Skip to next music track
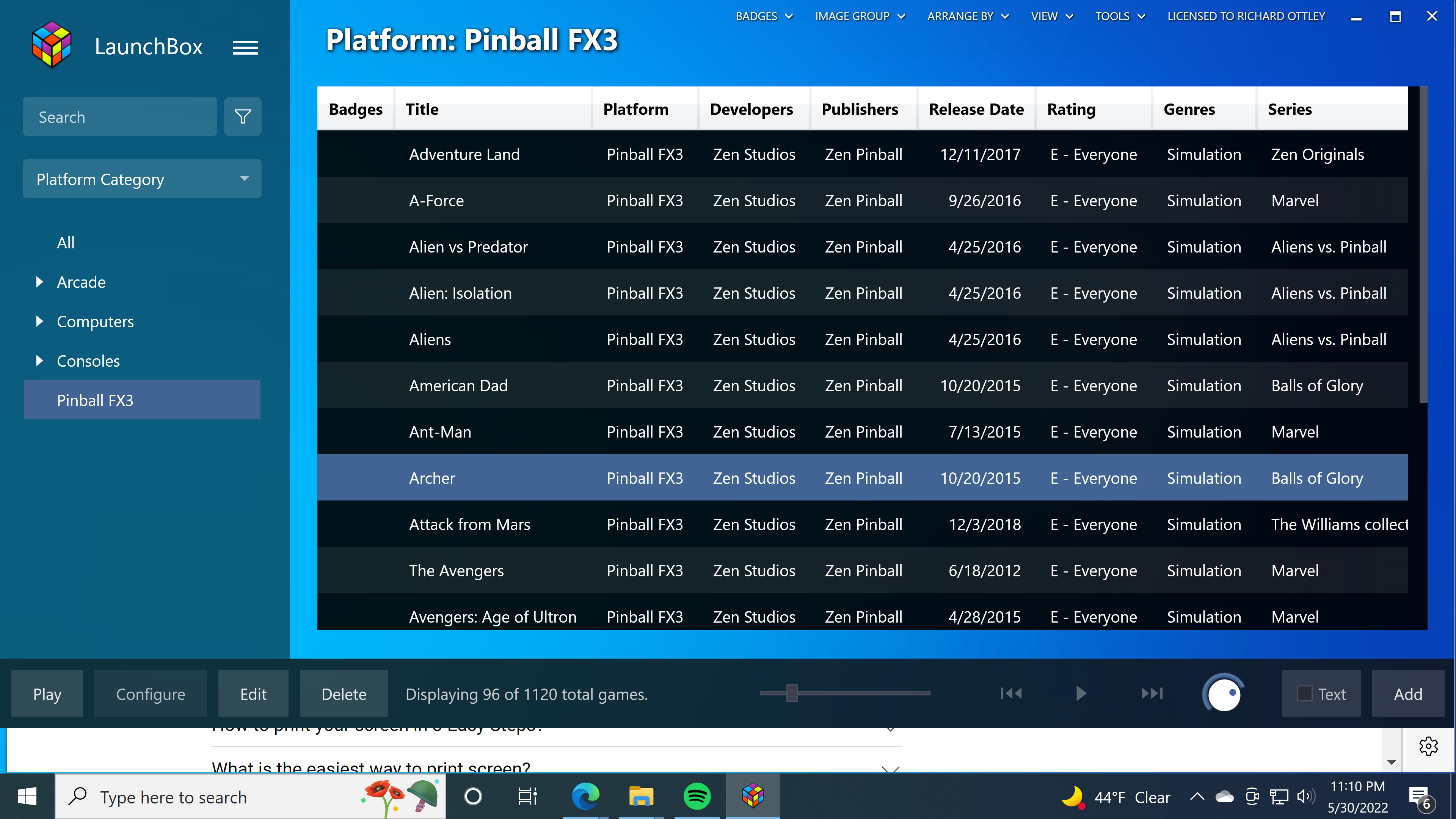Screen dimensions: 1456x819 1152,693
